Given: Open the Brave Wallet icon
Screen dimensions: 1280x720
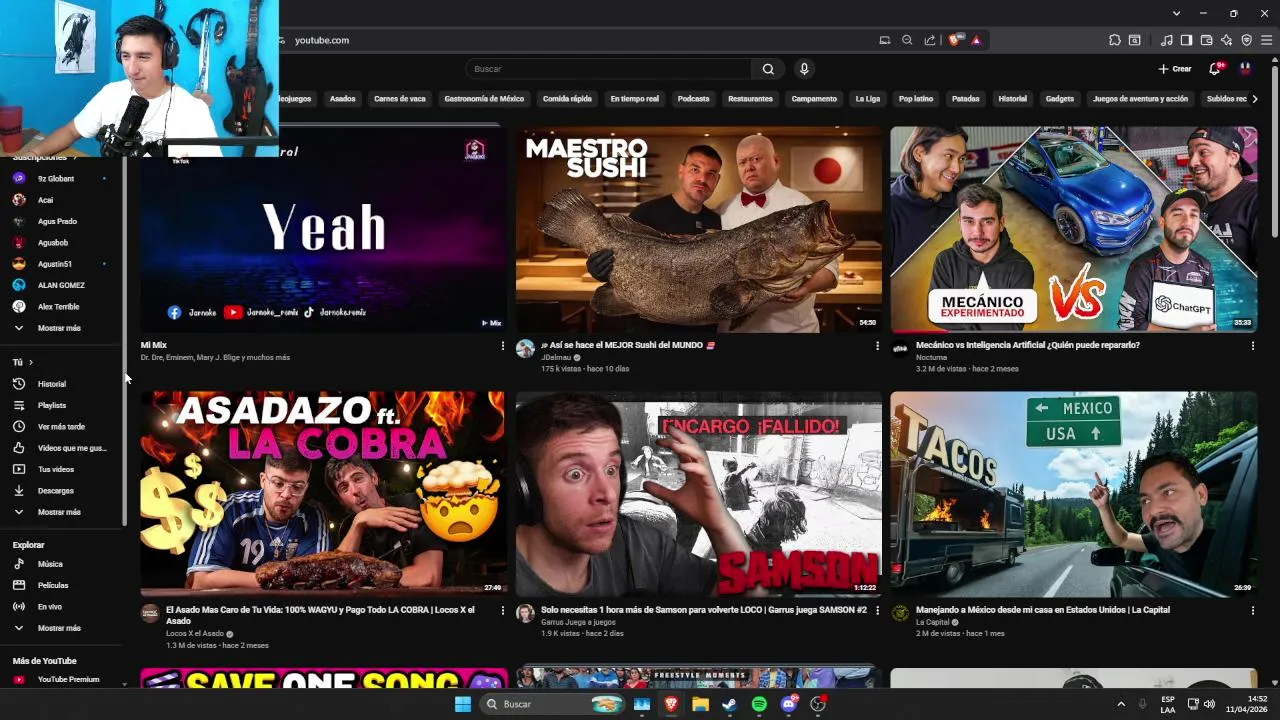Looking at the screenshot, I should click(1206, 40).
